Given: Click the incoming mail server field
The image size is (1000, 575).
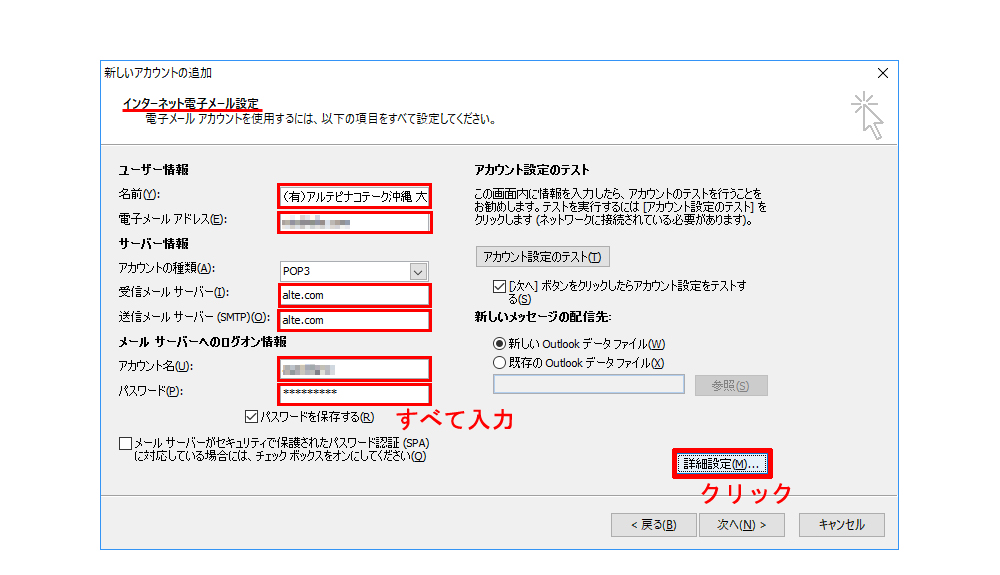Looking at the screenshot, I should pos(355,295).
